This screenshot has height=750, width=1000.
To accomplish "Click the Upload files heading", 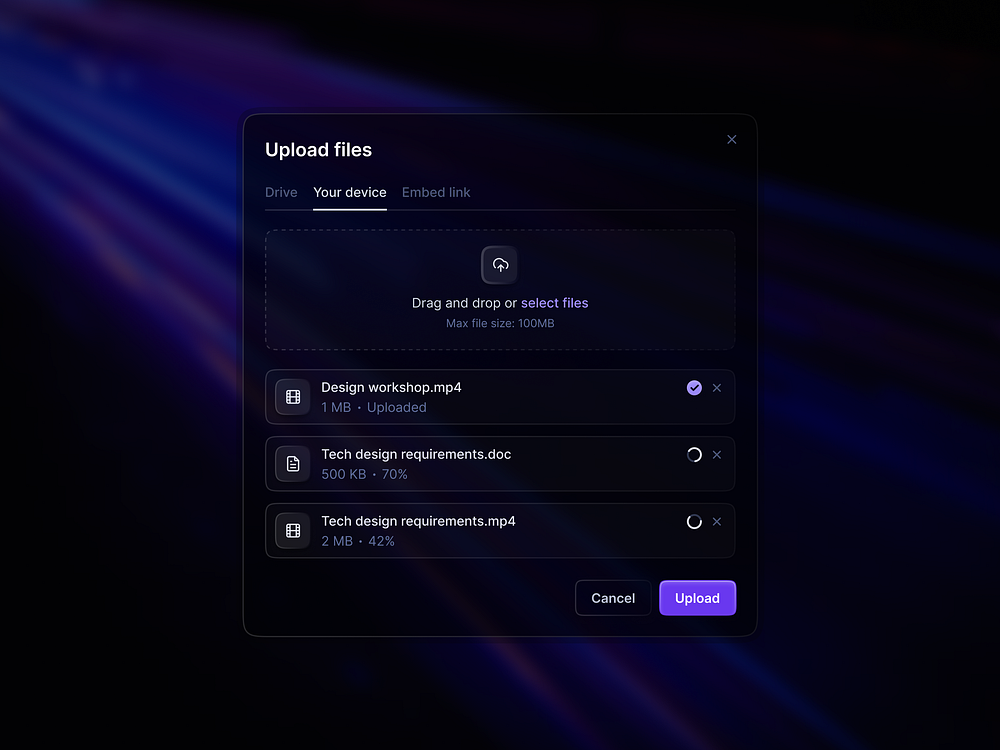I will click(x=318, y=150).
